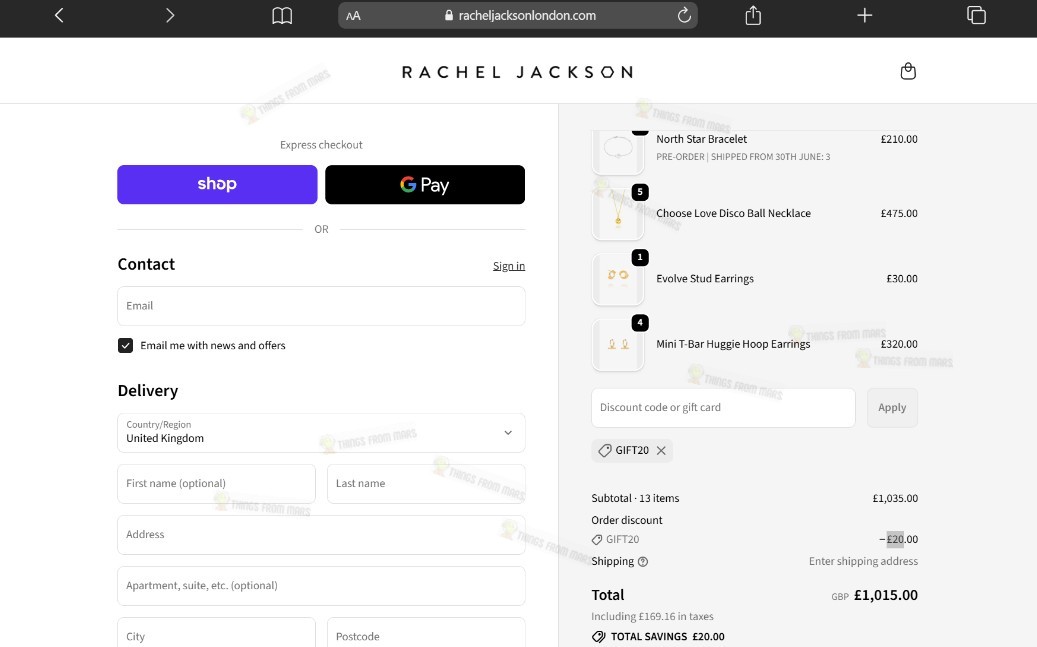Reload the page with the refresh icon

(684, 15)
